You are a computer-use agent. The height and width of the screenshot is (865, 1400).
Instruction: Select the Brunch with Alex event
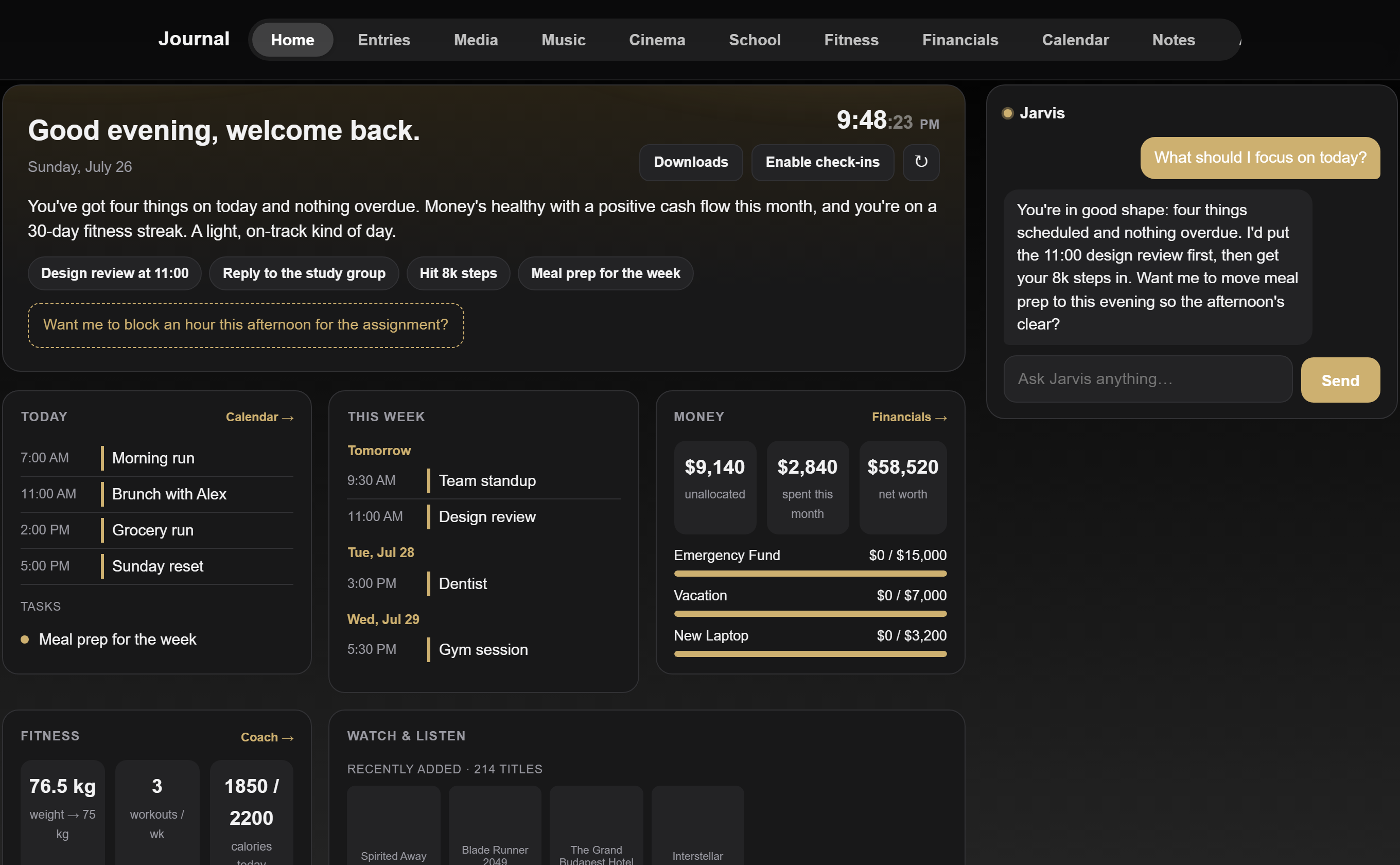click(x=156, y=494)
